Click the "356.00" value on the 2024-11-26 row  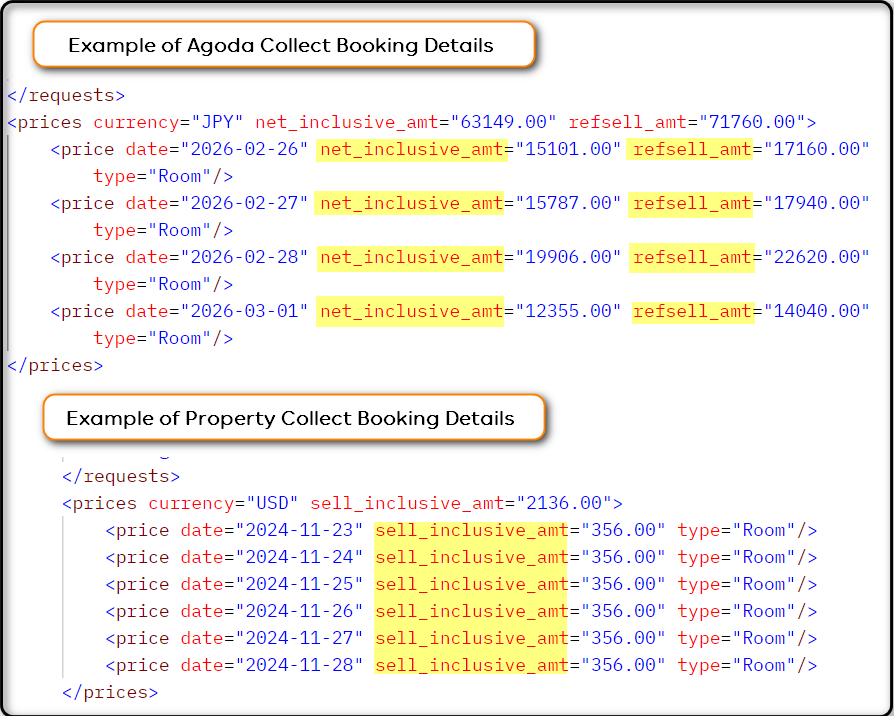[x=623, y=611]
